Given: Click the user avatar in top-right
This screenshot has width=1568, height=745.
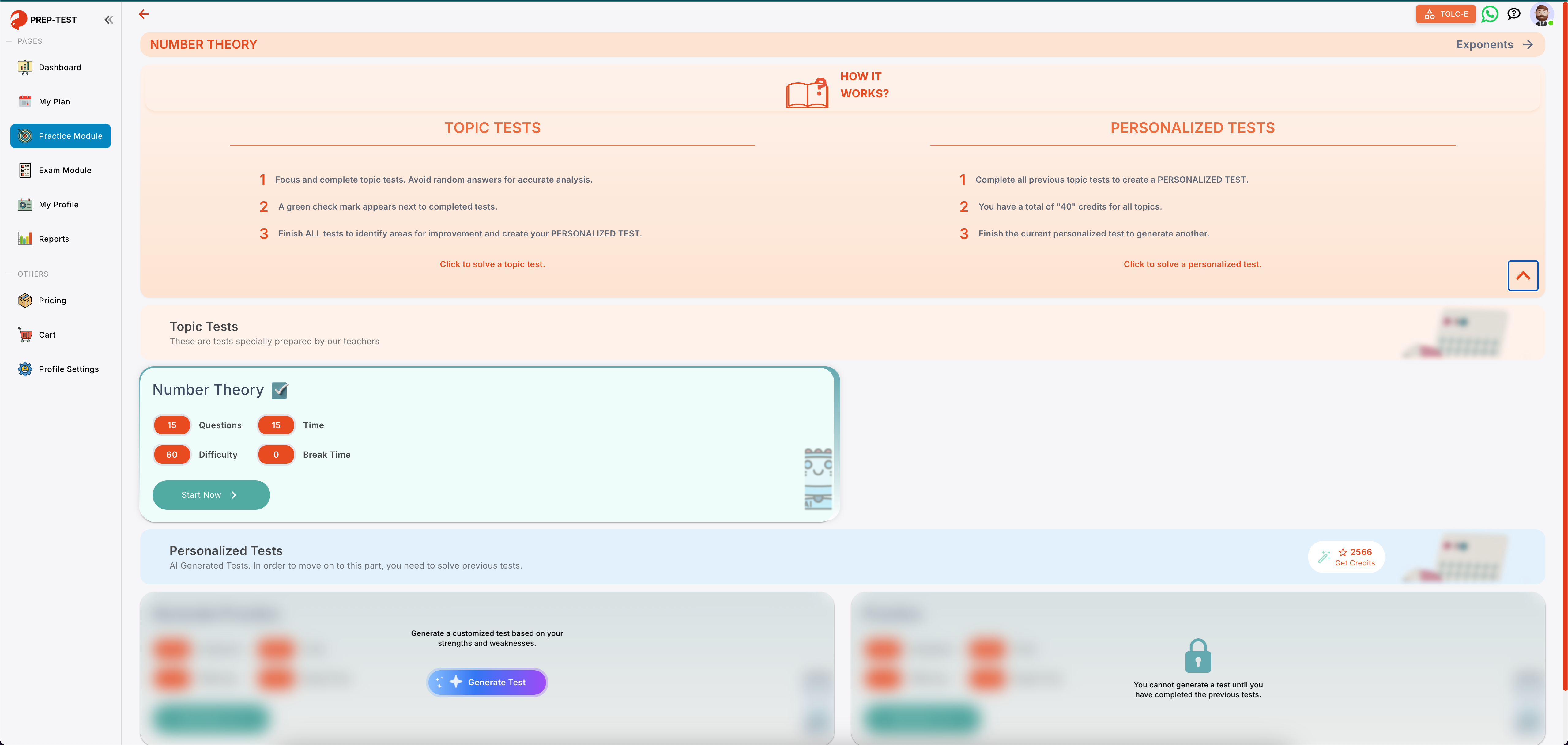Looking at the screenshot, I should 1541,14.
